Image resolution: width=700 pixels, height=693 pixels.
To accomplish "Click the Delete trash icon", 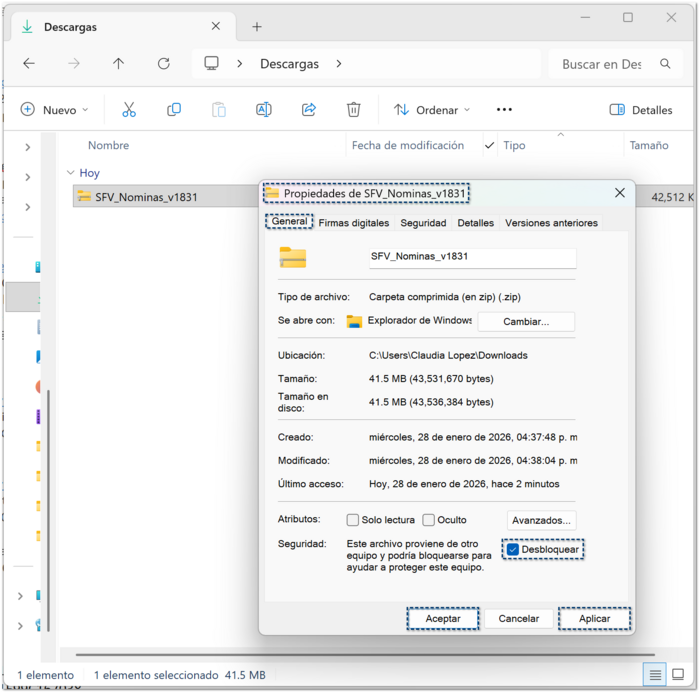I will tap(353, 110).
